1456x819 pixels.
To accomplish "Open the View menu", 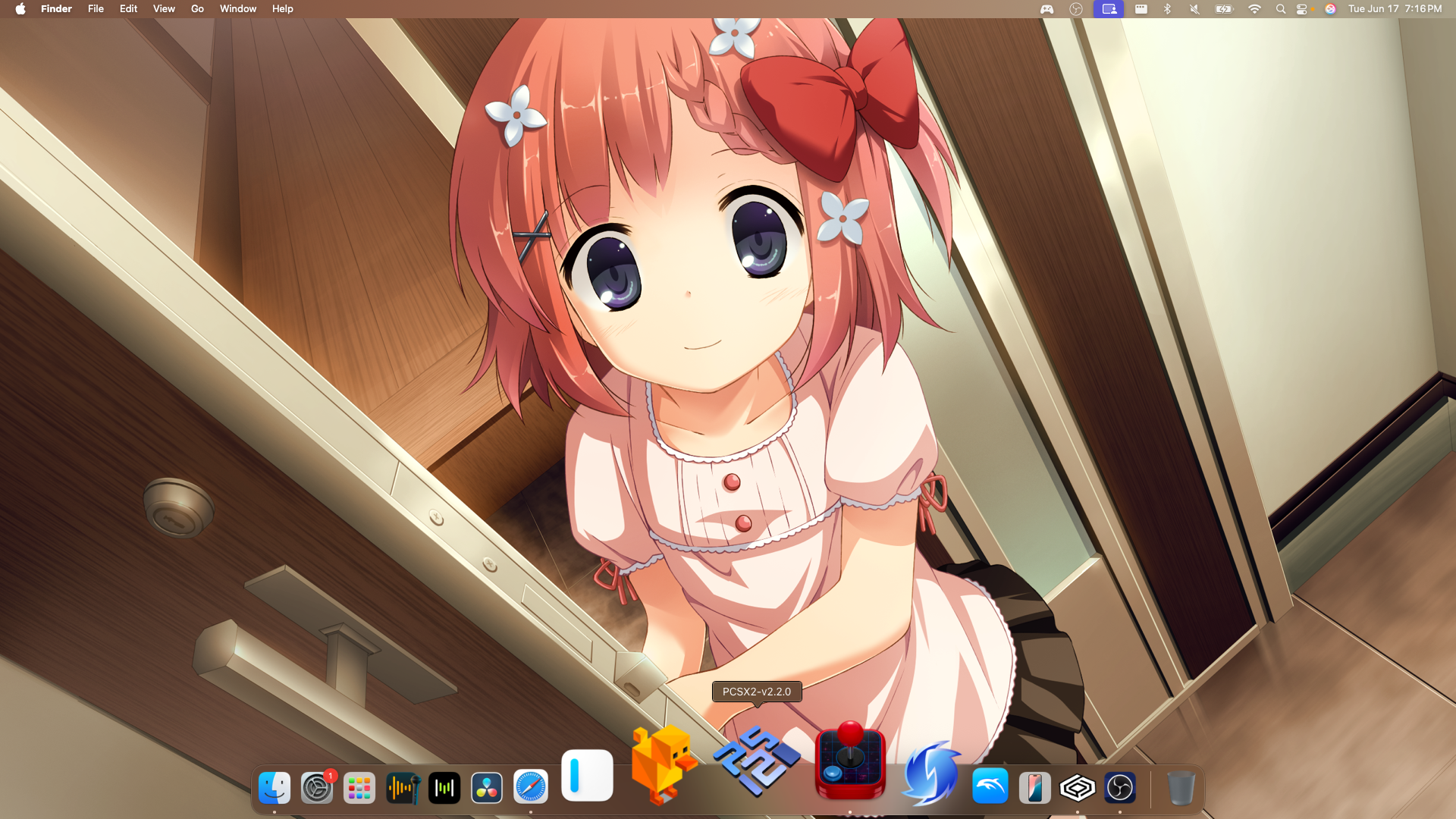I will click(x=164, y=9).
